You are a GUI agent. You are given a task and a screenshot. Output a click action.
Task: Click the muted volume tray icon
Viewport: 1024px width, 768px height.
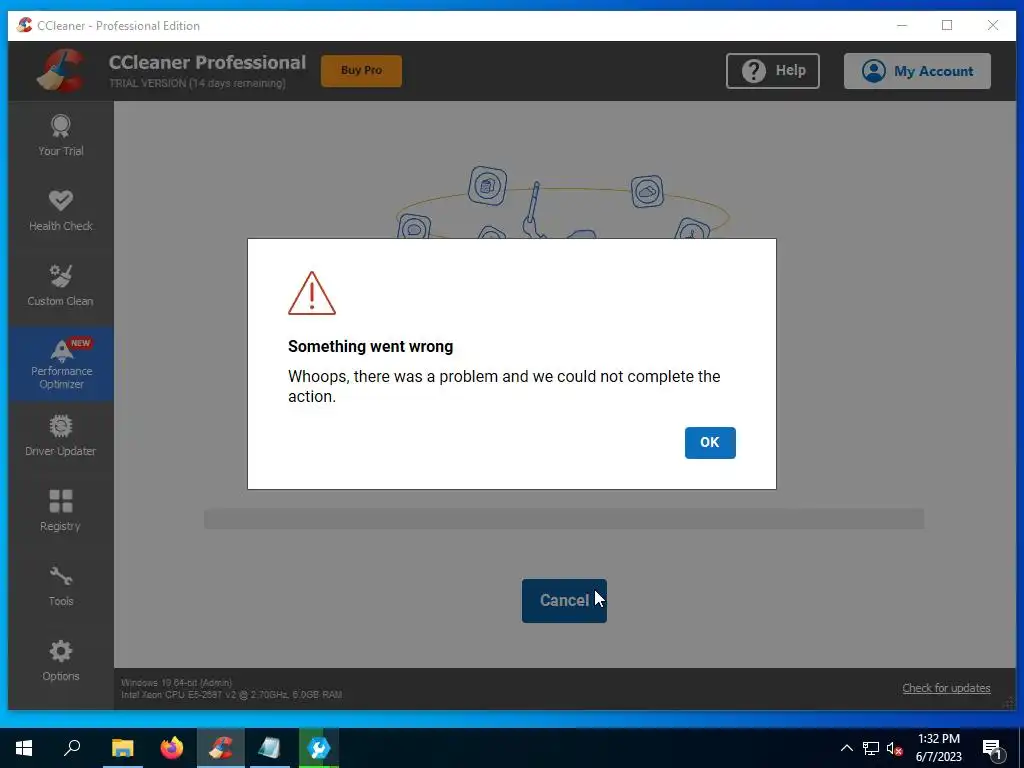894,748
